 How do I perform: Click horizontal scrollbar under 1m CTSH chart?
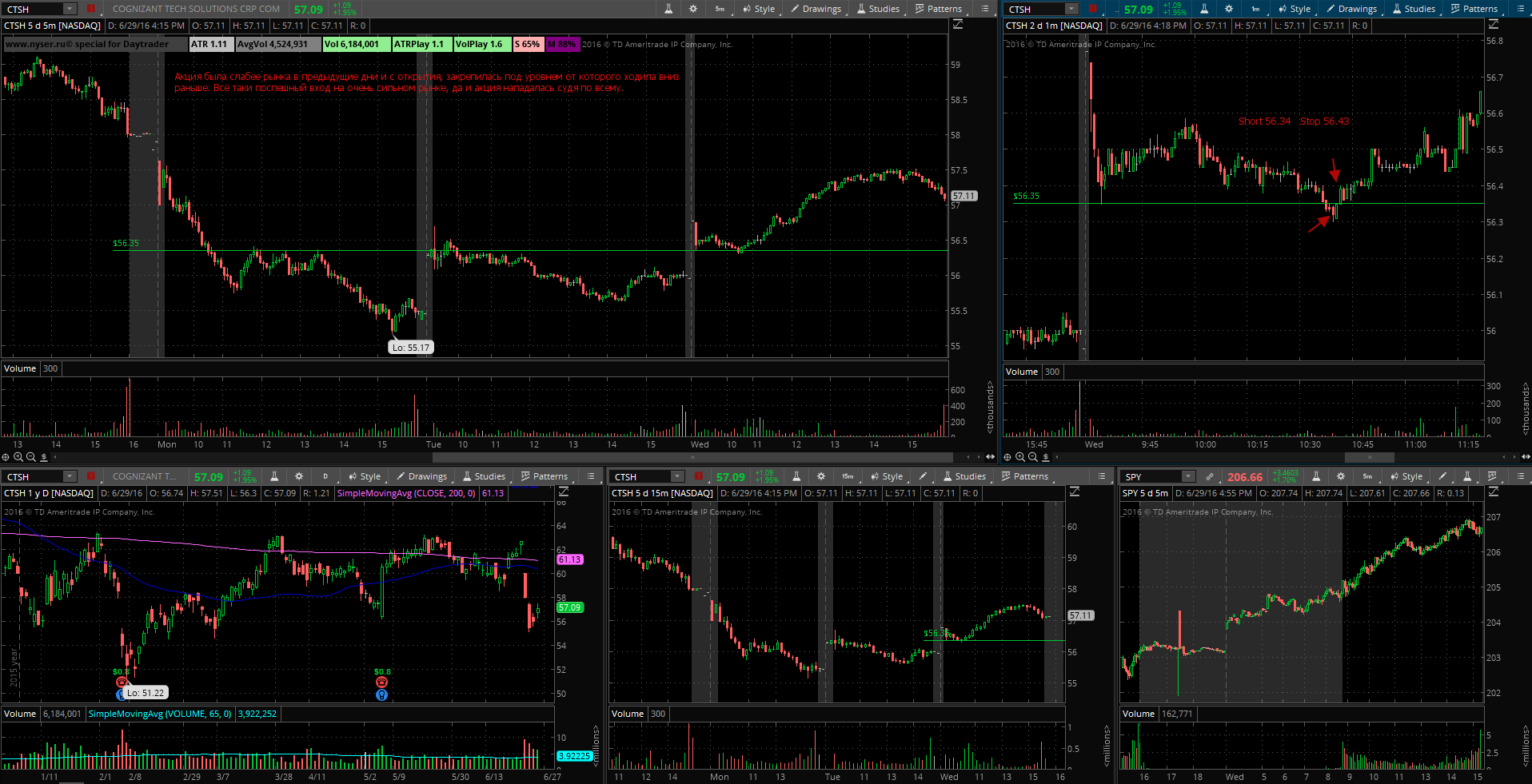pyautogui.click(x=1370, y=457)
